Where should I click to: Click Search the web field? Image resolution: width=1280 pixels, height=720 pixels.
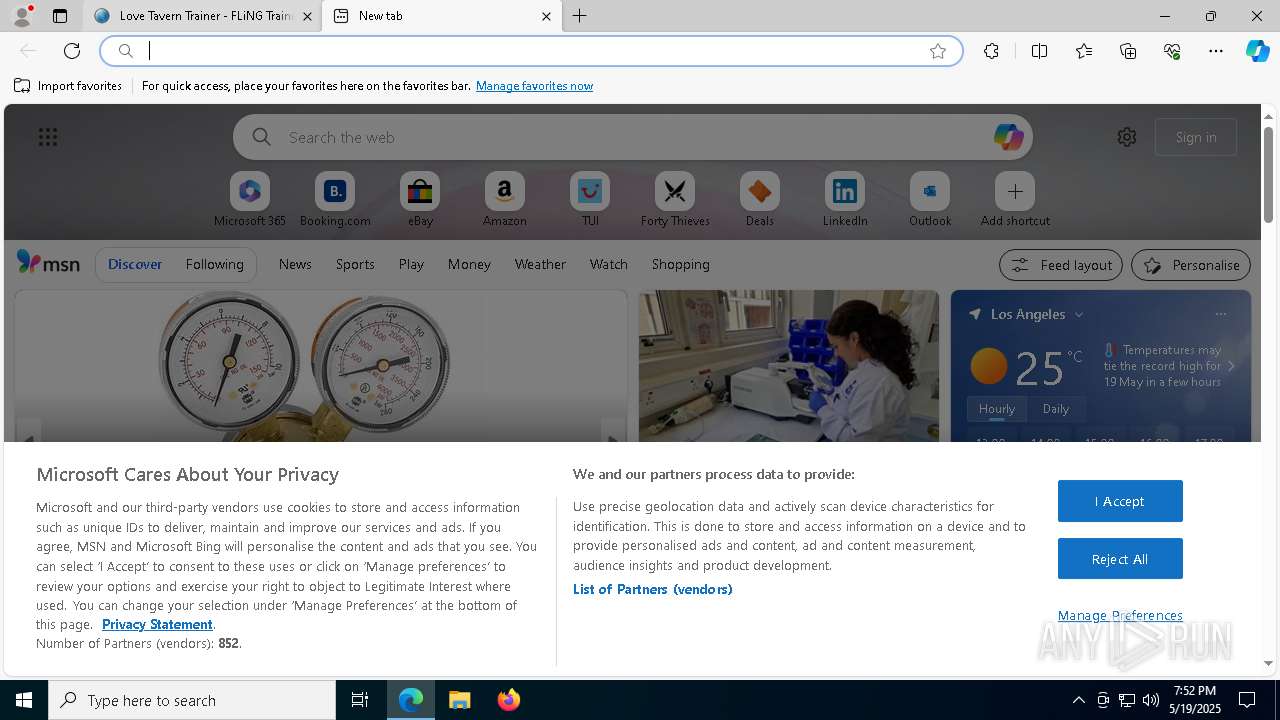tap(632, 137)
